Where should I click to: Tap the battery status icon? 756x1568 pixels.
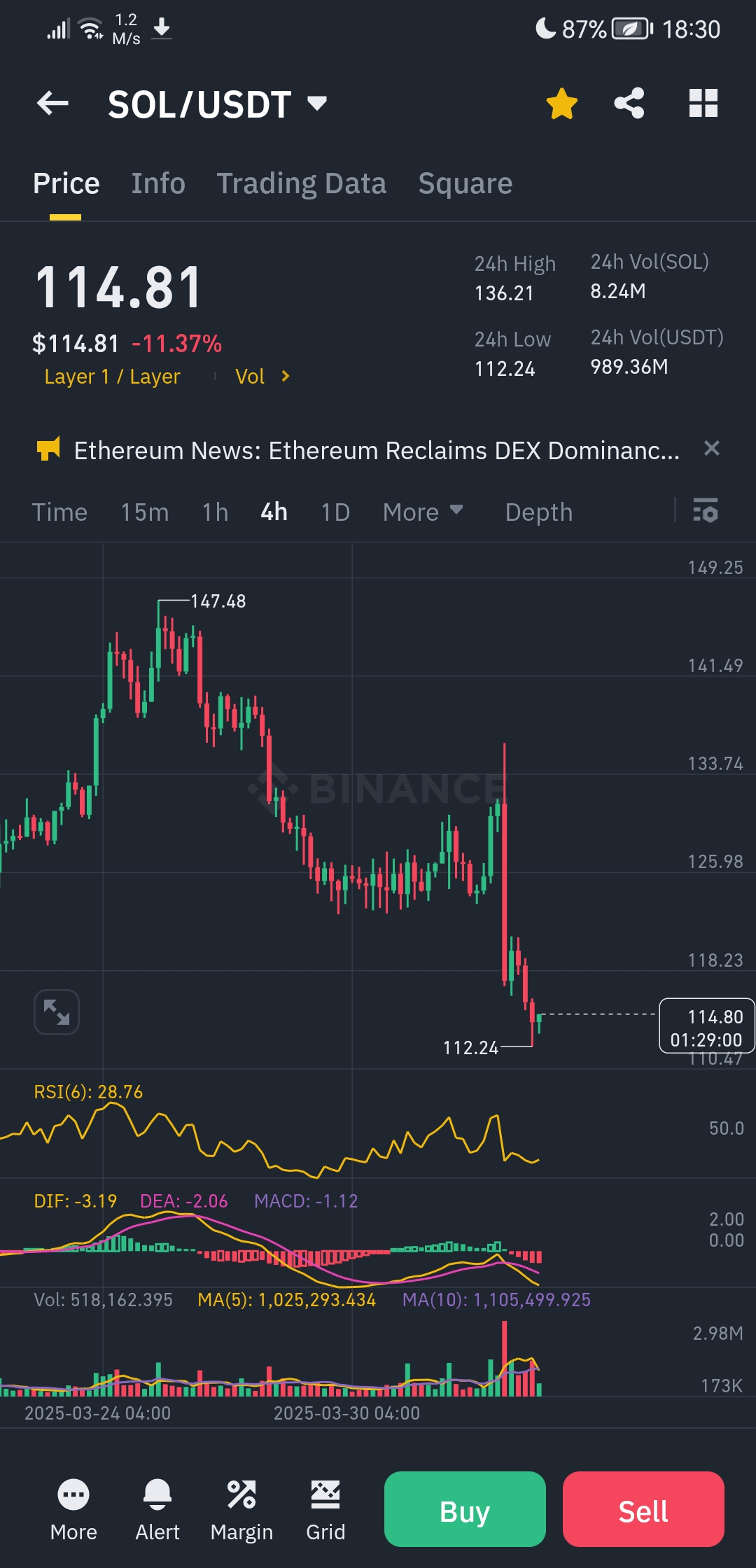tap(632, 29)
